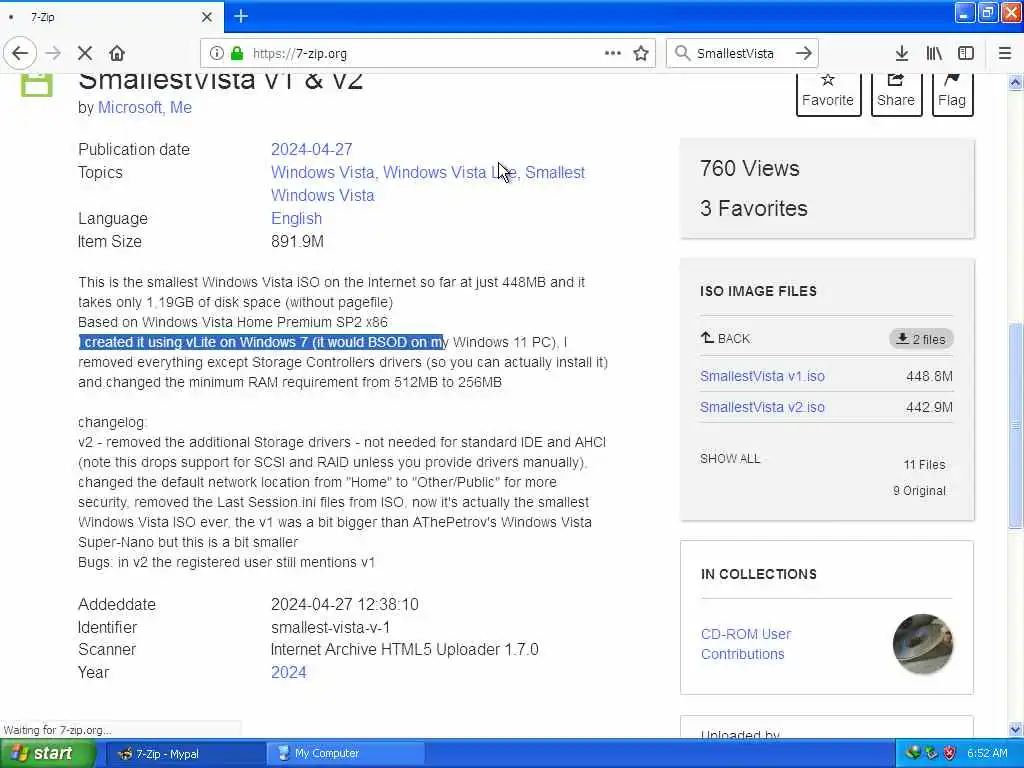Bookmark this page with the star icon

point(641,54)
